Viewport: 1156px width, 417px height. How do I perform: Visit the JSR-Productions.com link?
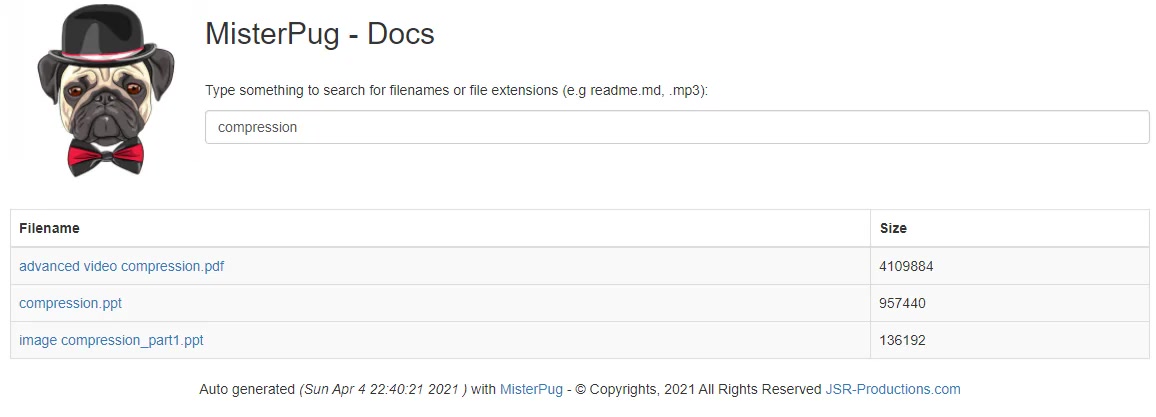pos(893,389)
